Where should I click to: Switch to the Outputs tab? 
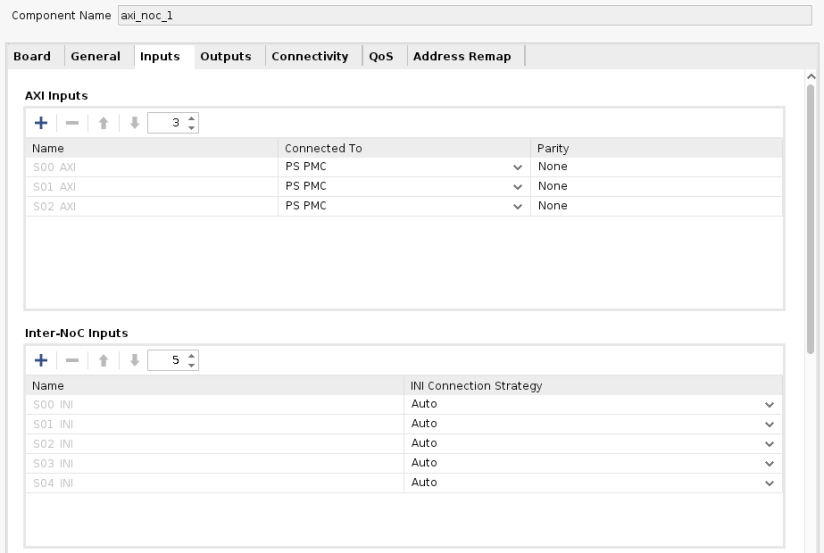click(225, 57)
